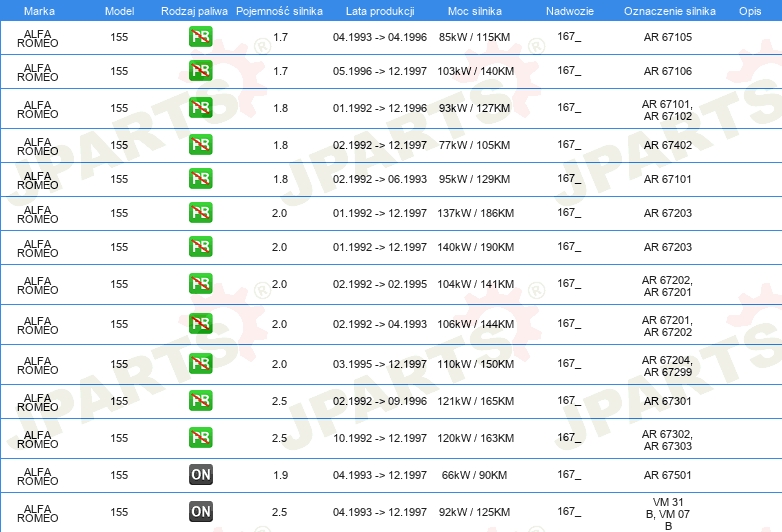Click the production years 03.1995 -> 12.1997

coord(380,364)
